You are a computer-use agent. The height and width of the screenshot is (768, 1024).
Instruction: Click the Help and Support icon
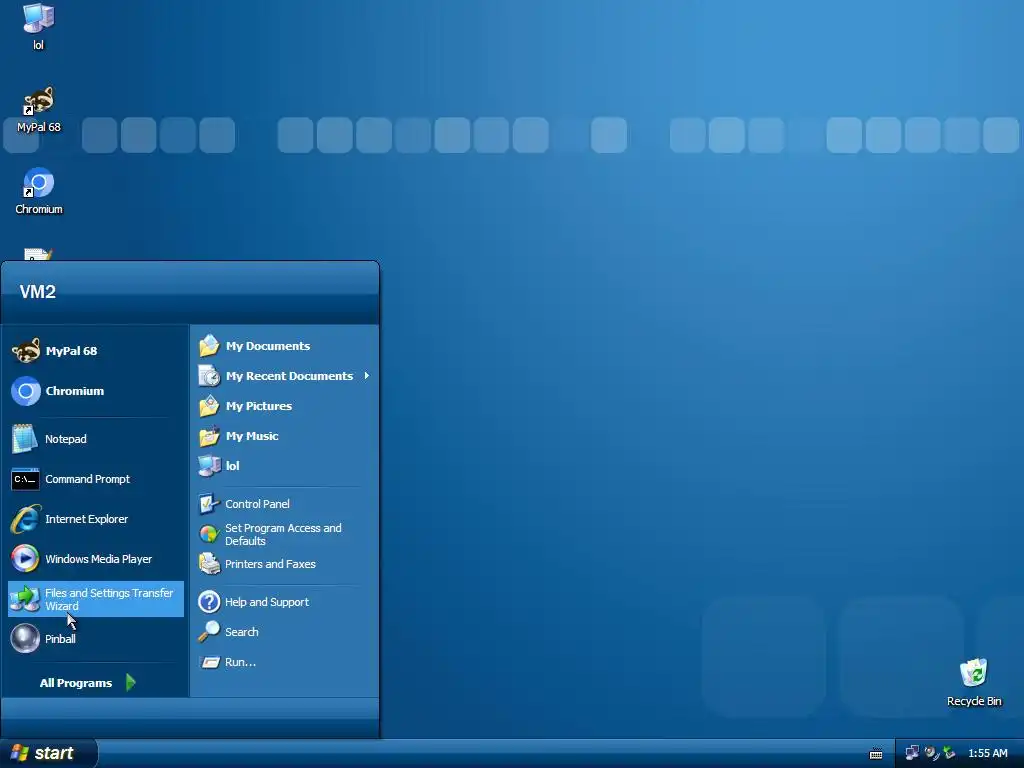coord(209,601)
